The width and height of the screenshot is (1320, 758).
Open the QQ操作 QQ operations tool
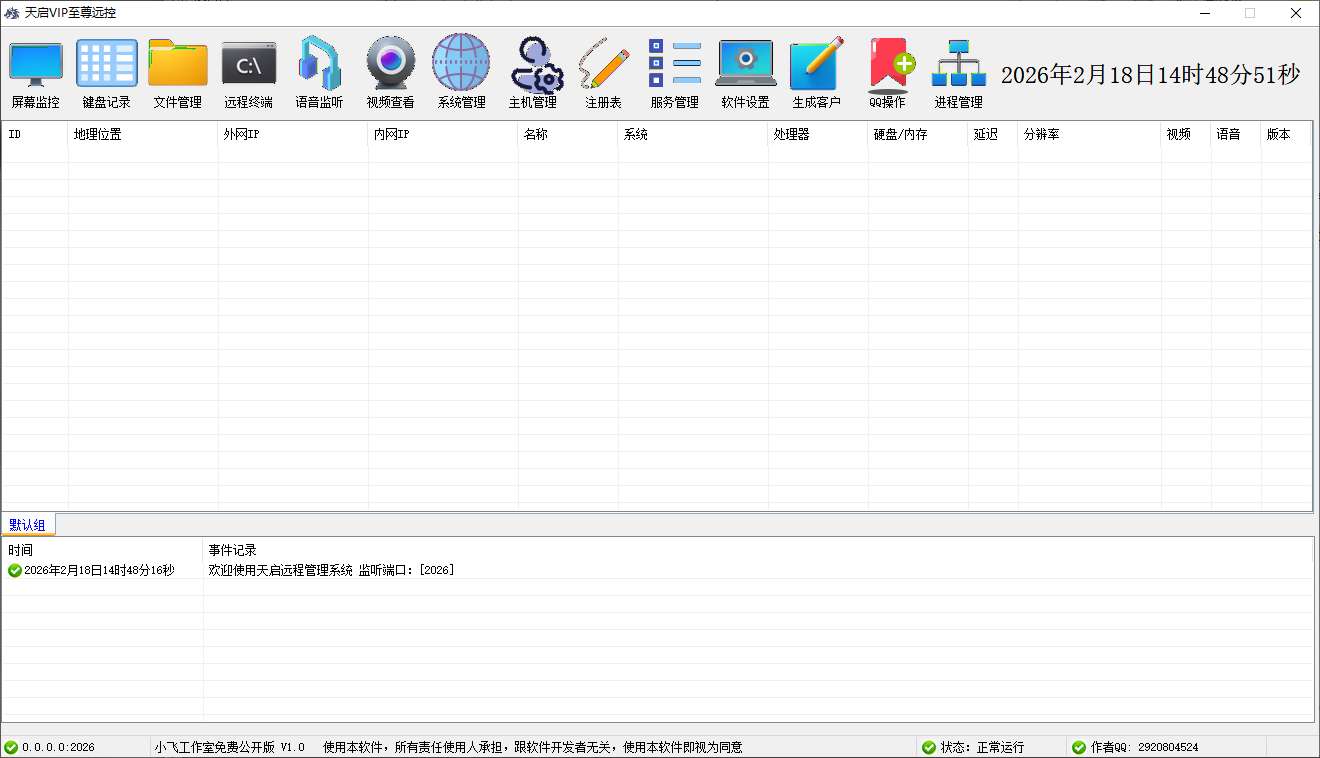pos(889,72)
